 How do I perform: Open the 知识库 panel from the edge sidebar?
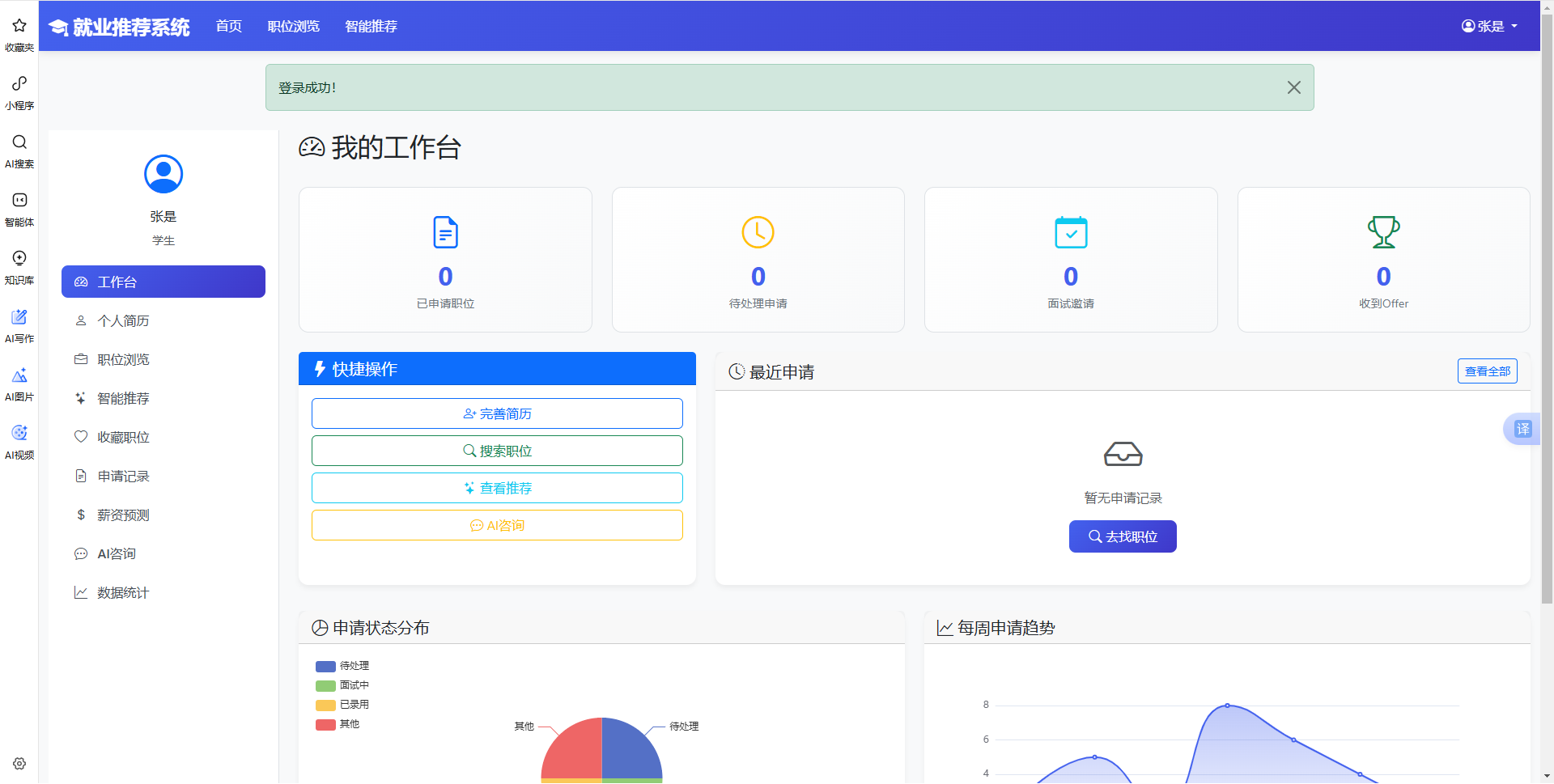click(19, 266)
